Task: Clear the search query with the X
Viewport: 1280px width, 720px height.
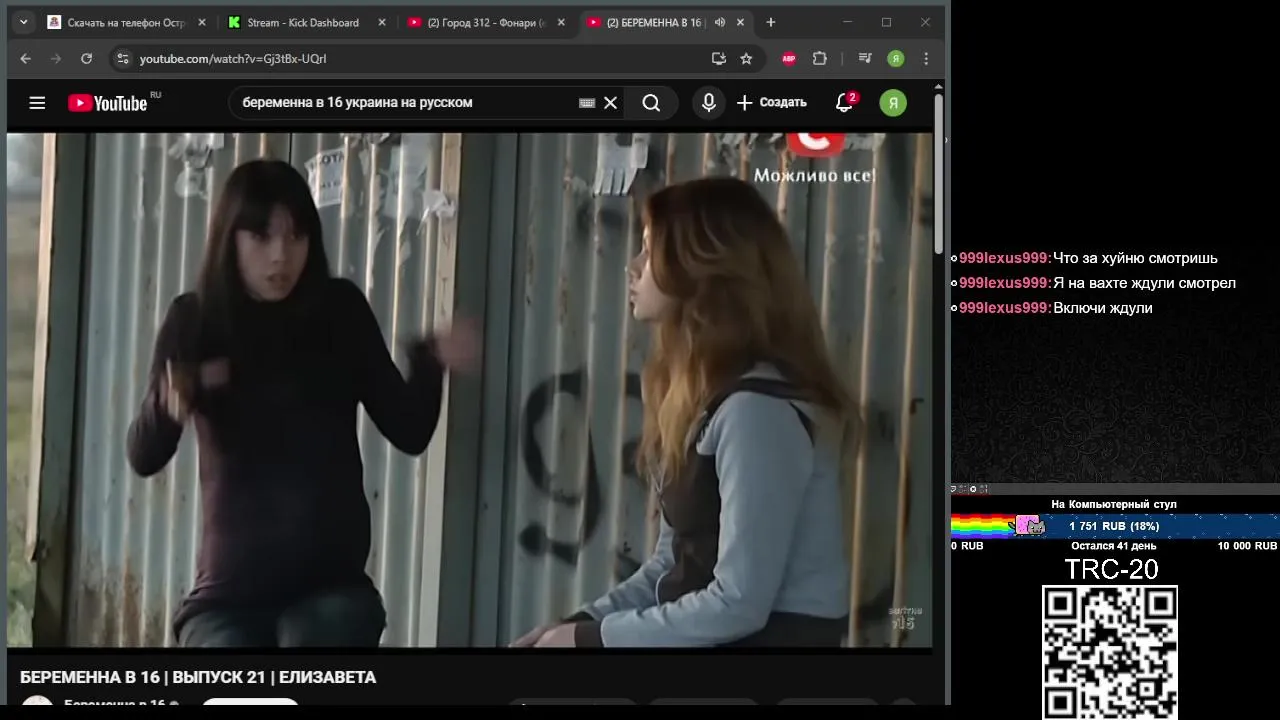Action: (610, 103)
